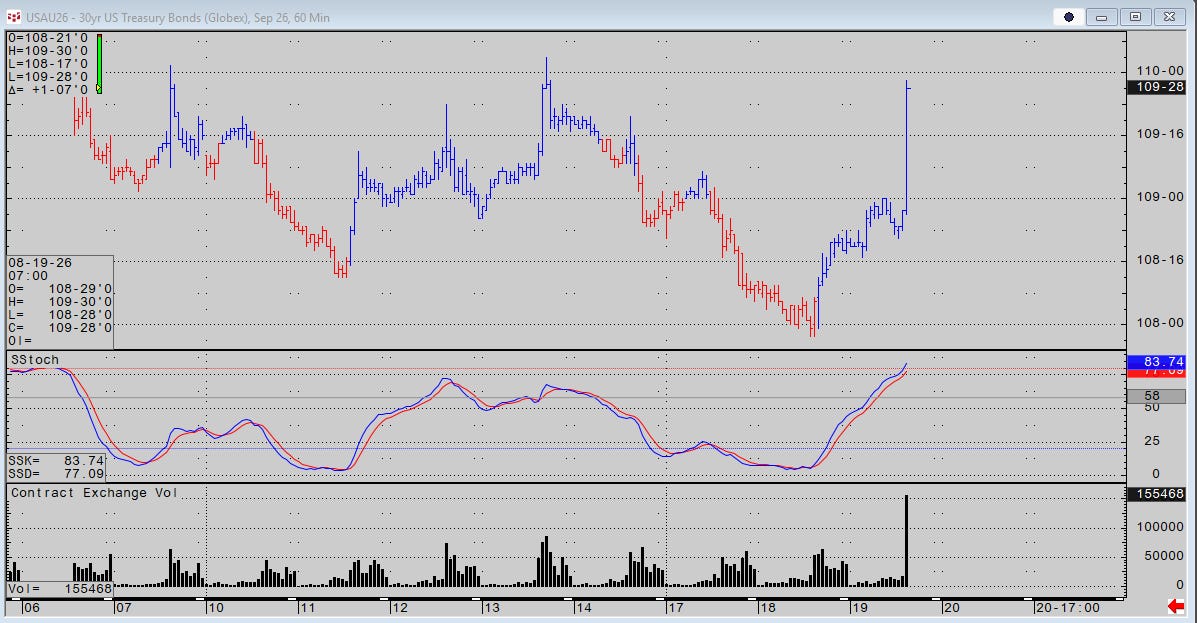Viewport: 1197px width, 623px height.
Task: Click the SSD= 77.09 readout
Action: click(x=56, y=473)
